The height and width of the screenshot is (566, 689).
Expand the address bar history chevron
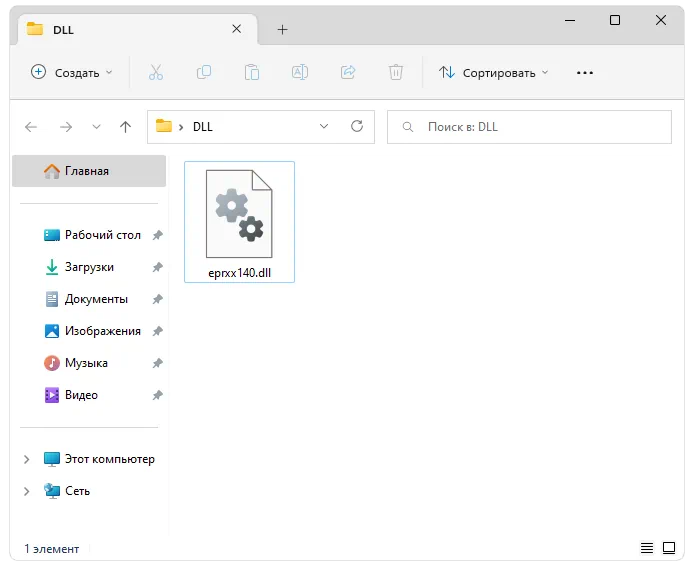324,127
